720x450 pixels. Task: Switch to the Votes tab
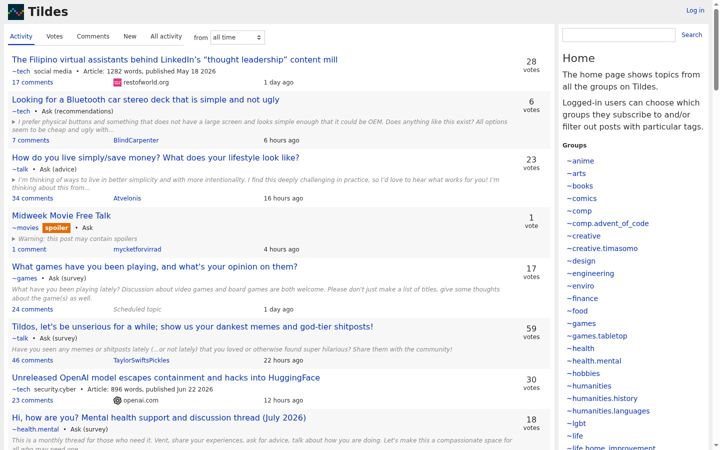(55, 36)
